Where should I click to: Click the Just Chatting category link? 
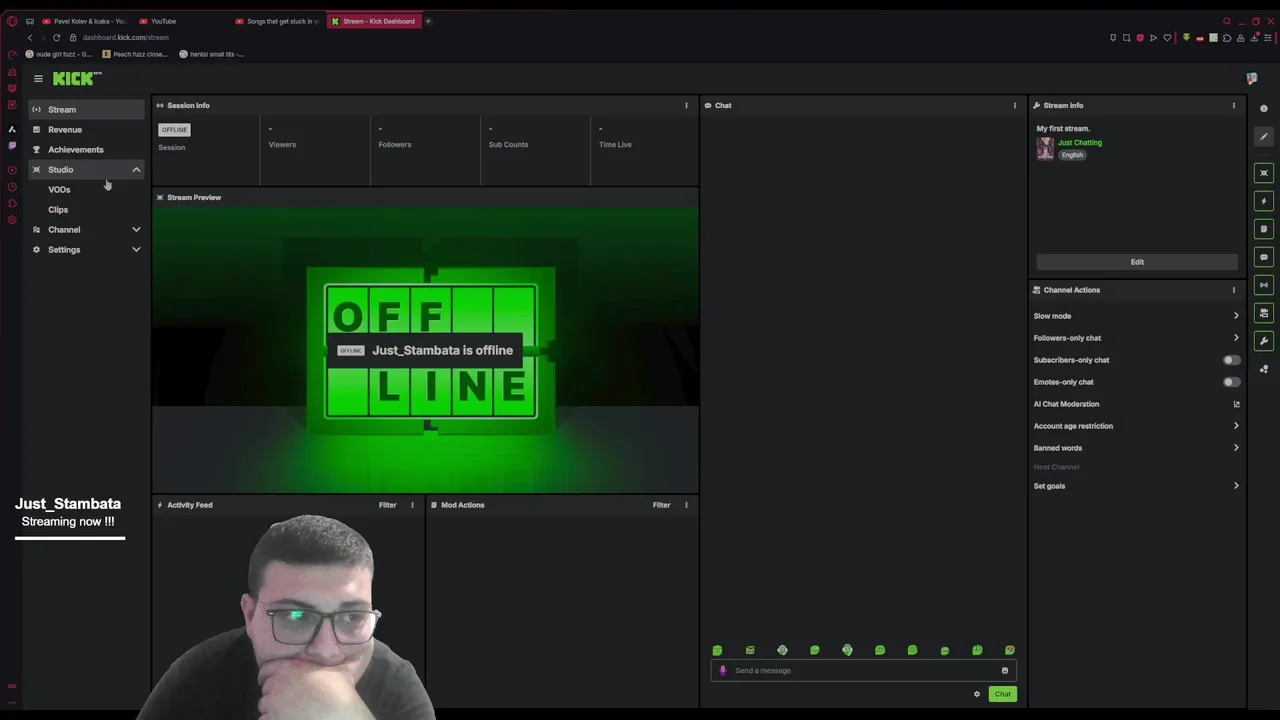pyautogui.click(x=1080, y=143)
